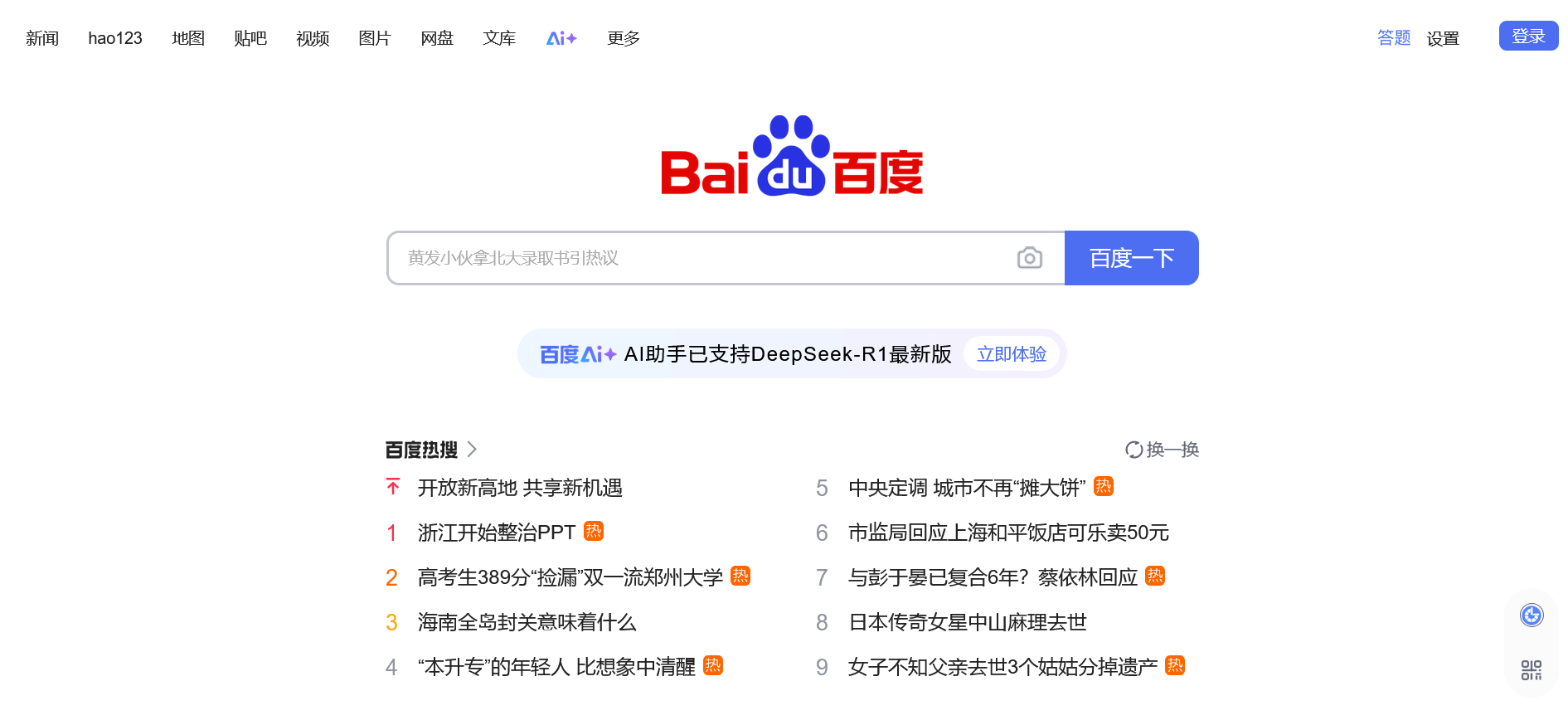The width and height of the screenshot is (1568, 725).
Task: Open hot topic 中央定调 城市不再摊大饼
Action: [x=967, y=488]
